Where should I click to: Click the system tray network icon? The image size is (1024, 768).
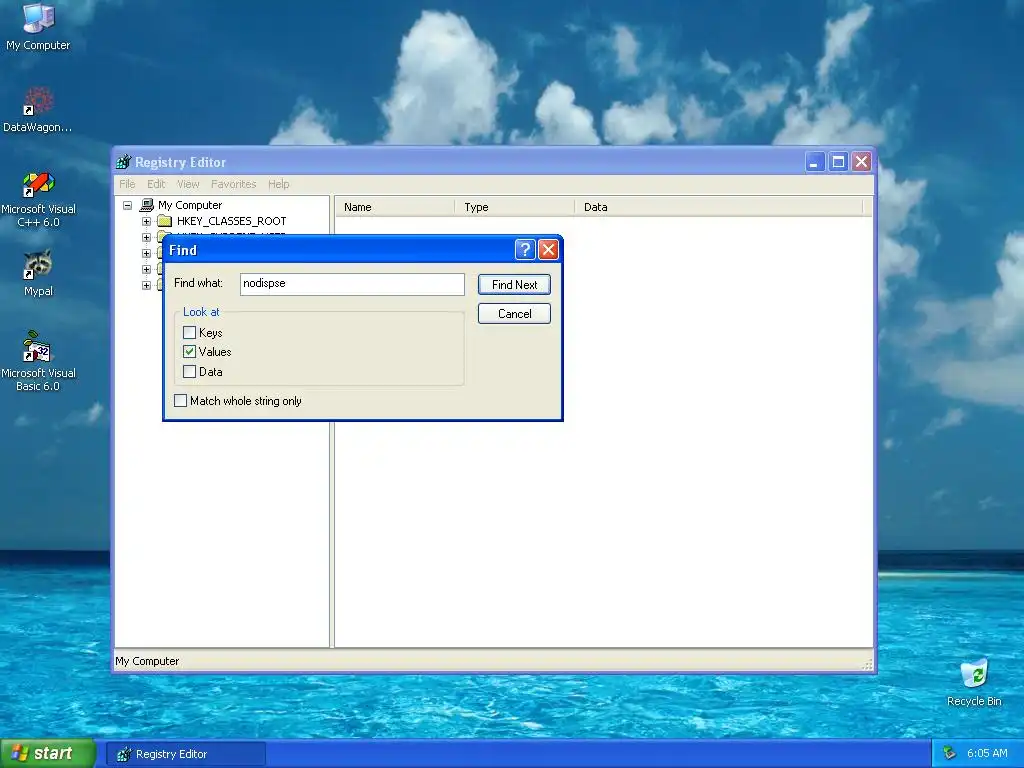950,753
